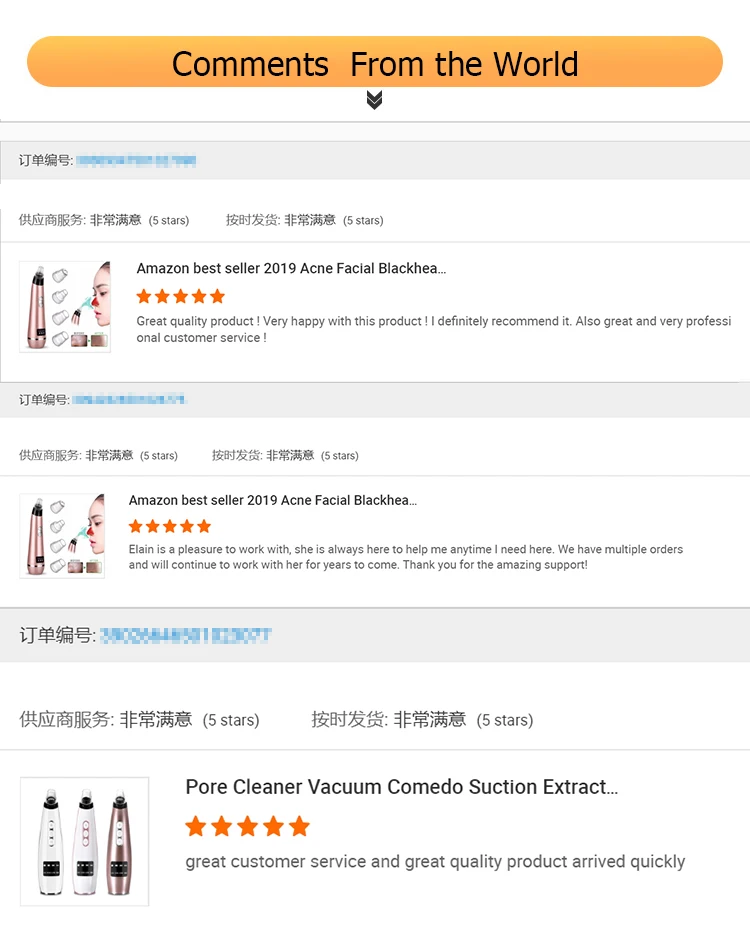Click the second review's five-star rating
Image resolution: width=750 pixels, height=945 pixels.
click(x=170, y=526)
